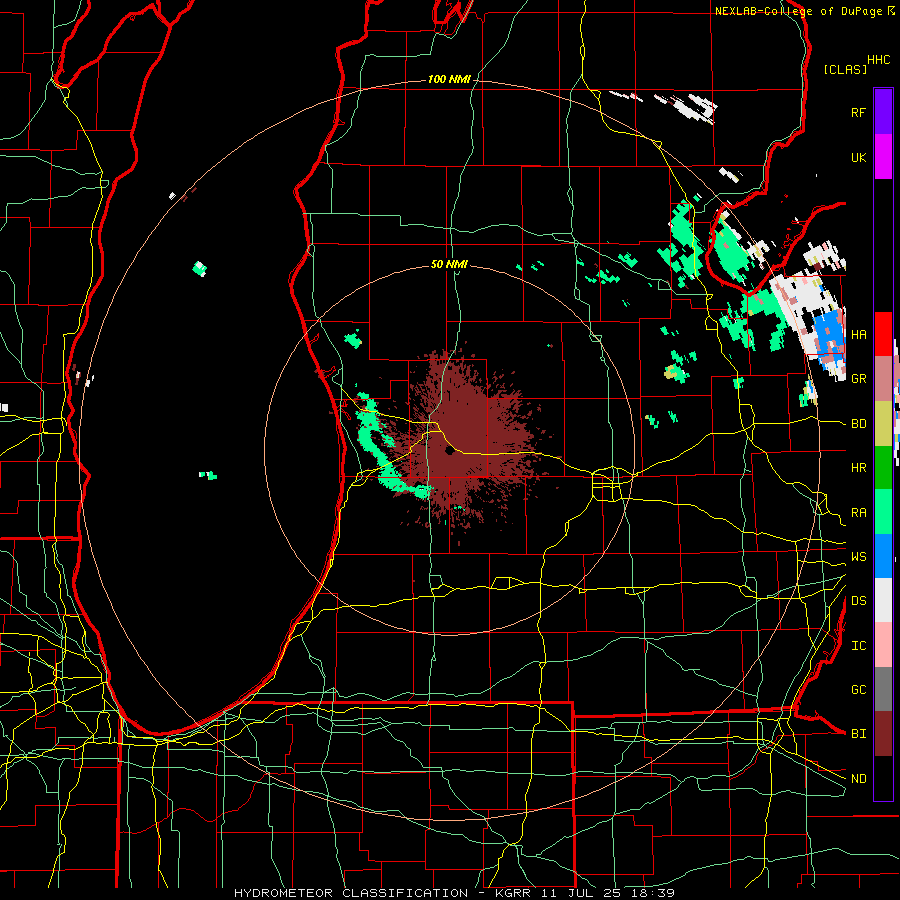The height and width of the screenshot is (900, 900).
Task: Click the HA red legend swatch
Action: [x=883, y=334]
